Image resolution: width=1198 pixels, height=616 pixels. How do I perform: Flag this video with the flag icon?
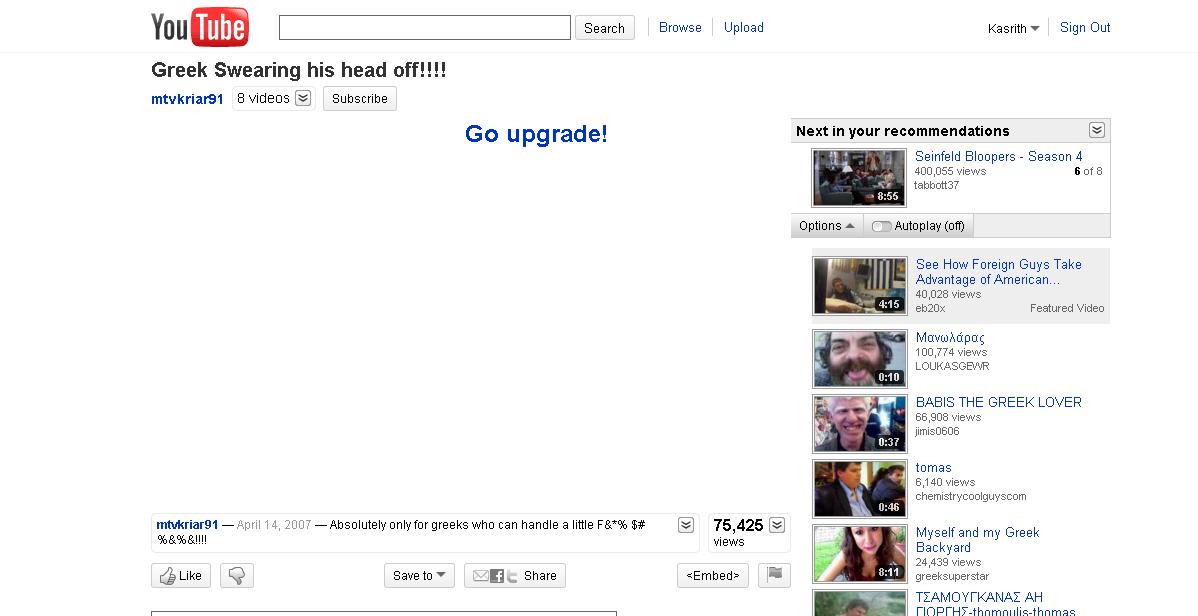(x=774, y=575)
